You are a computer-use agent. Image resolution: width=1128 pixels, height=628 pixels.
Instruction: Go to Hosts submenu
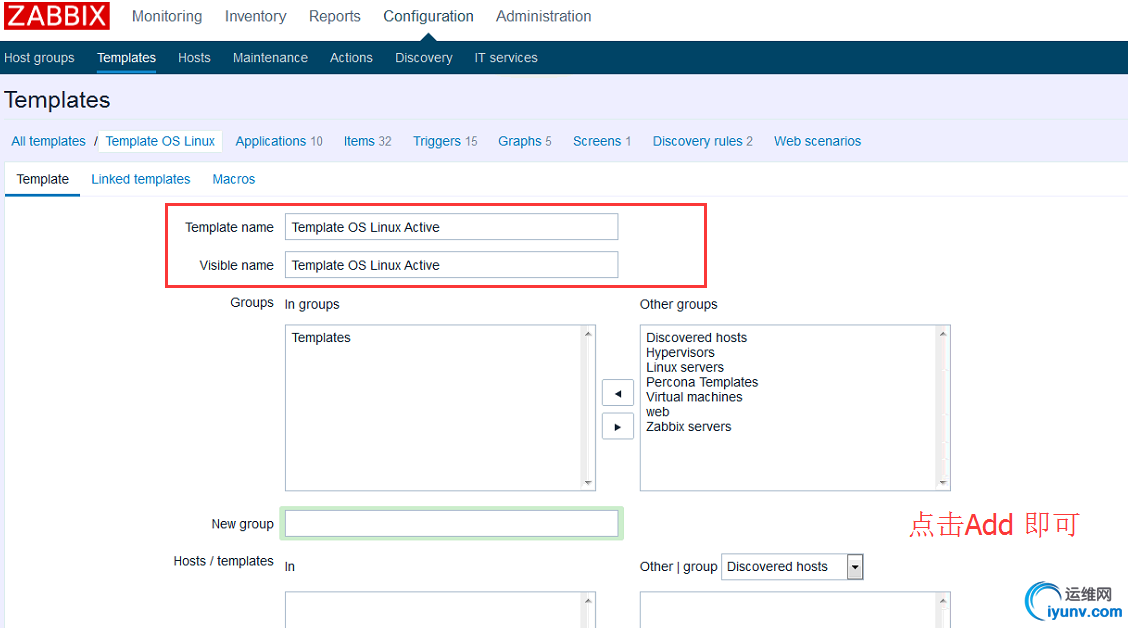tap(194, 58)
